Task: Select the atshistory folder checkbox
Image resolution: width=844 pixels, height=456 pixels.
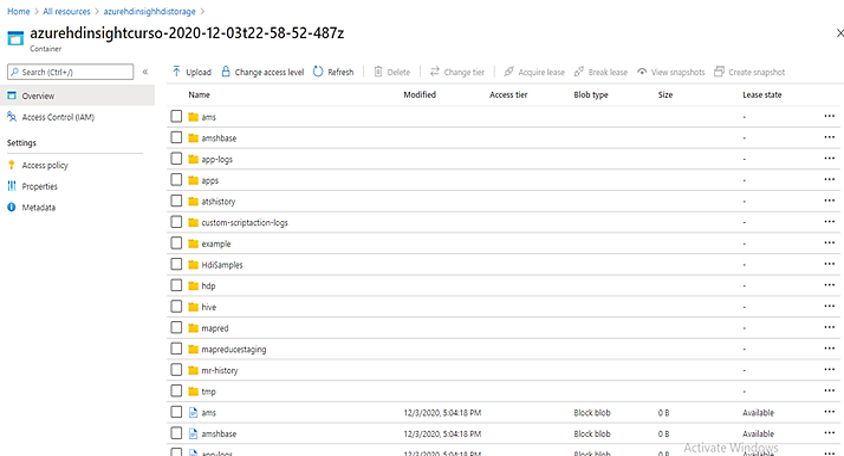Action: pyautogui.click(x=176, y=201)
